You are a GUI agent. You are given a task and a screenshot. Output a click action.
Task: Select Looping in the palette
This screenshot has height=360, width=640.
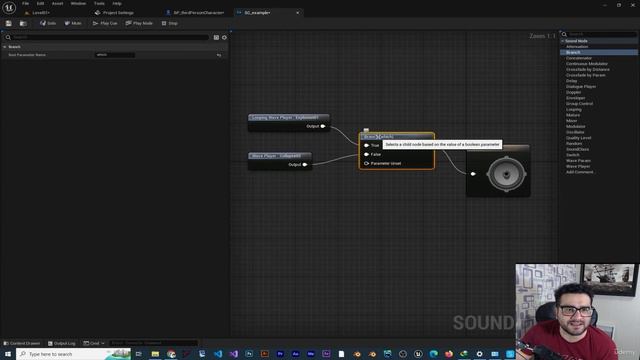coord(573,109)
